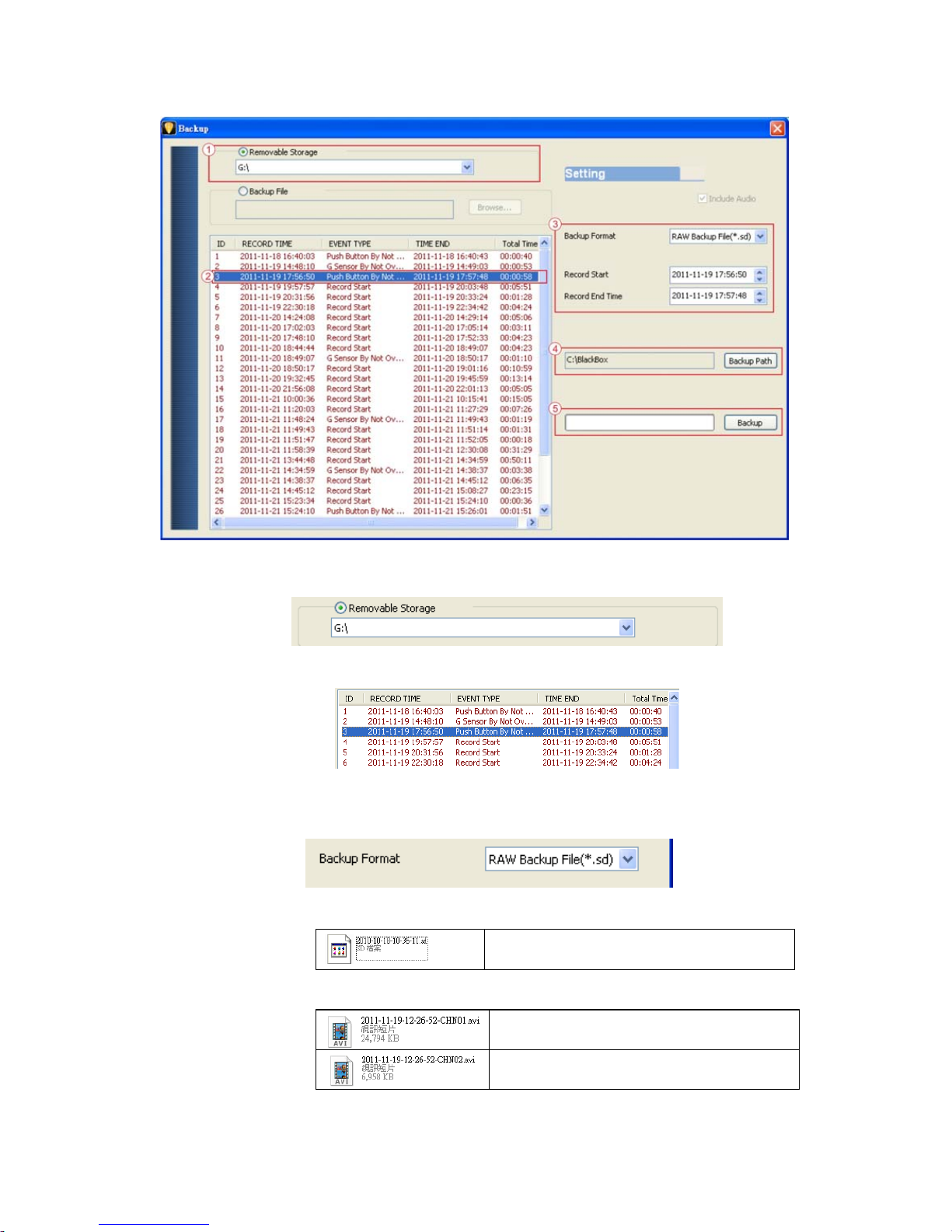This screenshot has width=952, height=1232.
Task: Select record 9 starting 2011-11-20 17:48:10
Action: 375,337
